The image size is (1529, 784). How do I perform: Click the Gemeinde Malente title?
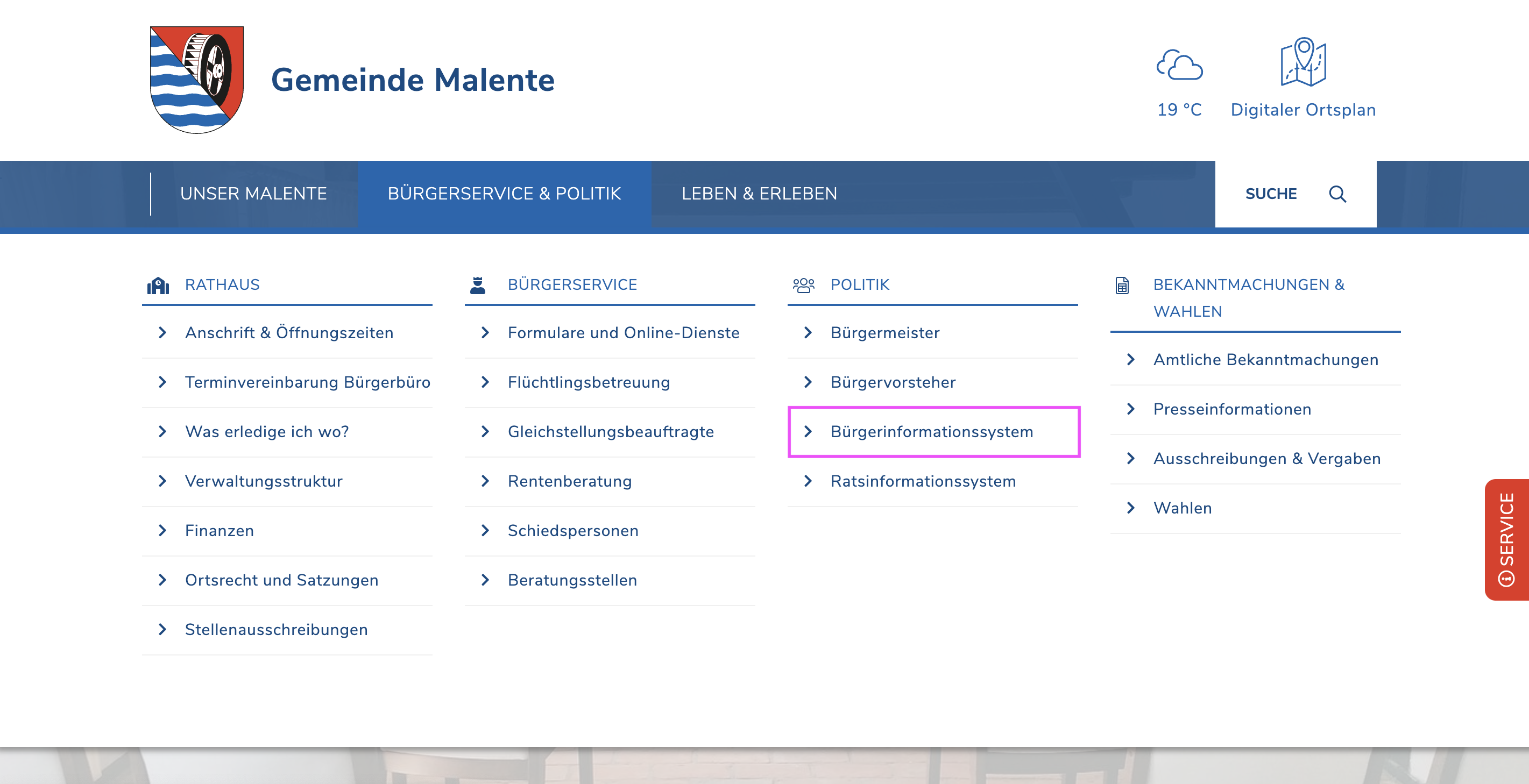413,80
